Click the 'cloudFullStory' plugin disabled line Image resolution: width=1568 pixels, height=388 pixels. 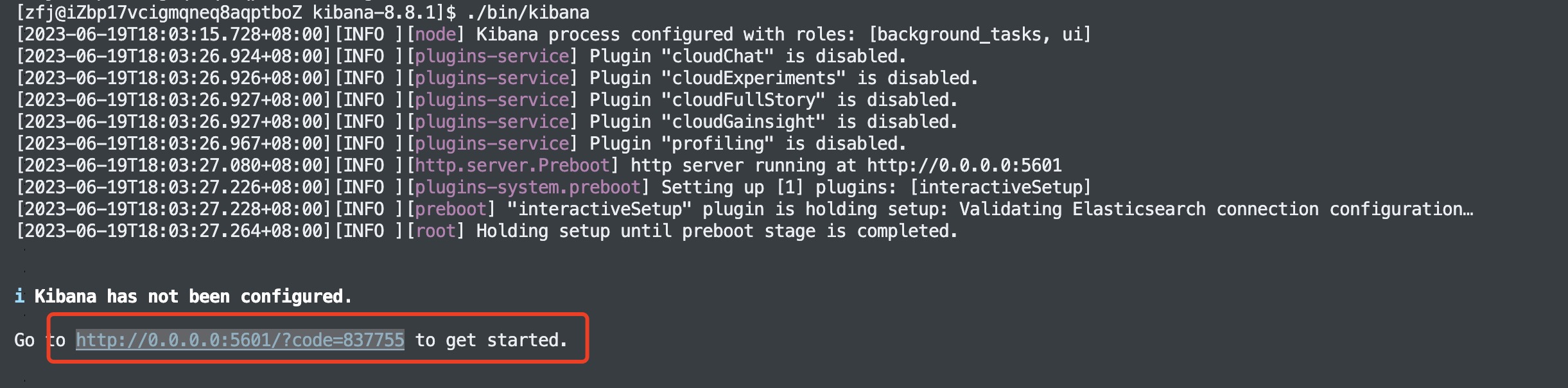487,100
